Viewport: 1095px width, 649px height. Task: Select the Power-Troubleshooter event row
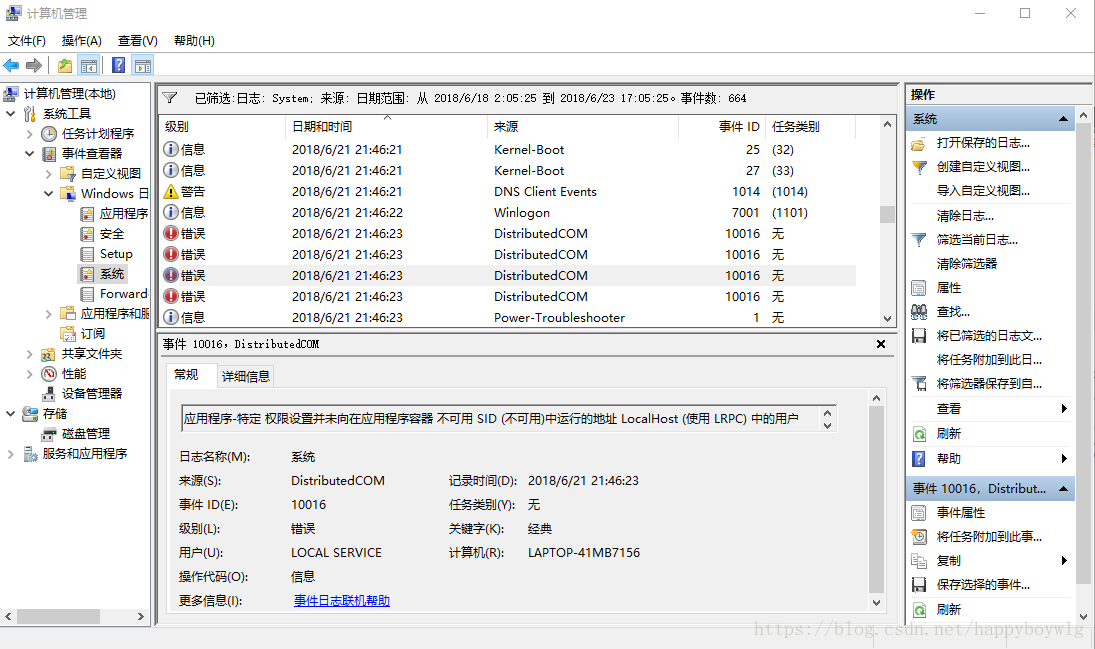tap(508, 317)
